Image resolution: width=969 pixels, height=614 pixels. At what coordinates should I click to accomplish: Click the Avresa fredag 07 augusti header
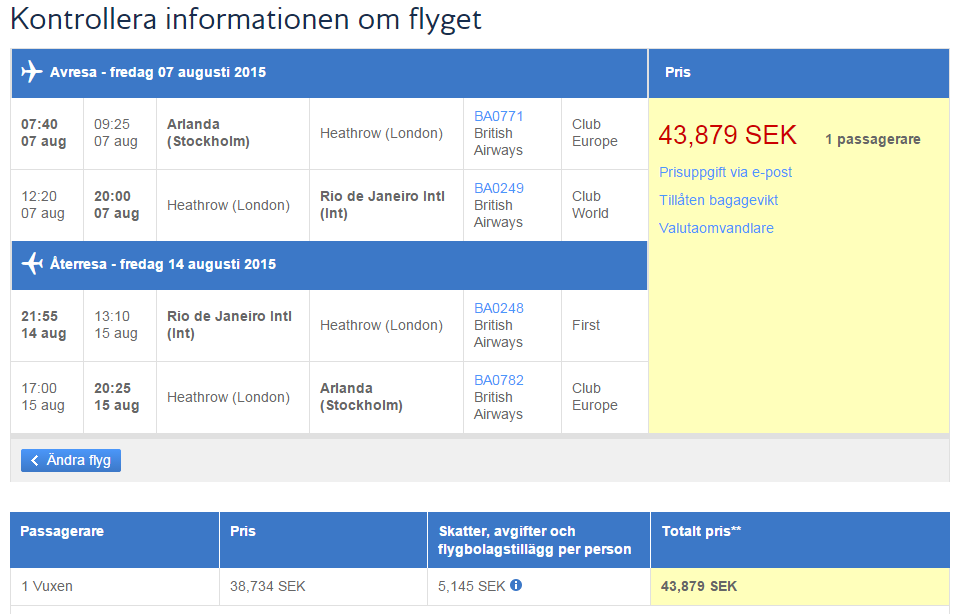(158, 72)
